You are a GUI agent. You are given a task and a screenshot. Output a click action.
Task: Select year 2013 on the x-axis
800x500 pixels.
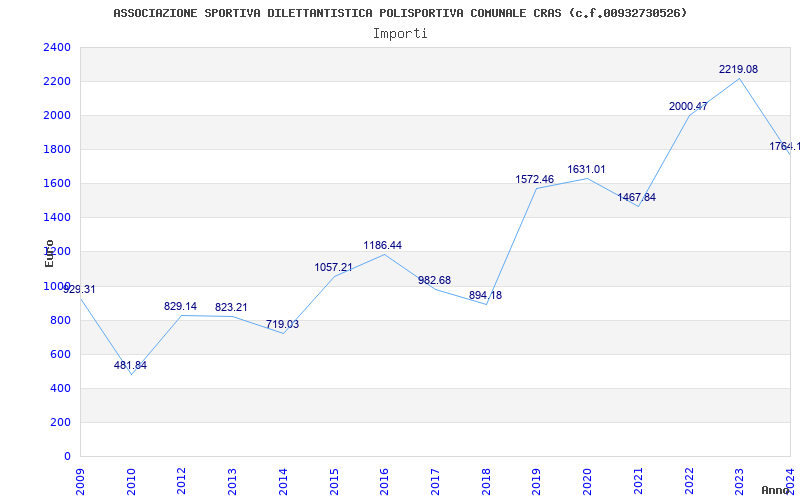[233, 481]
